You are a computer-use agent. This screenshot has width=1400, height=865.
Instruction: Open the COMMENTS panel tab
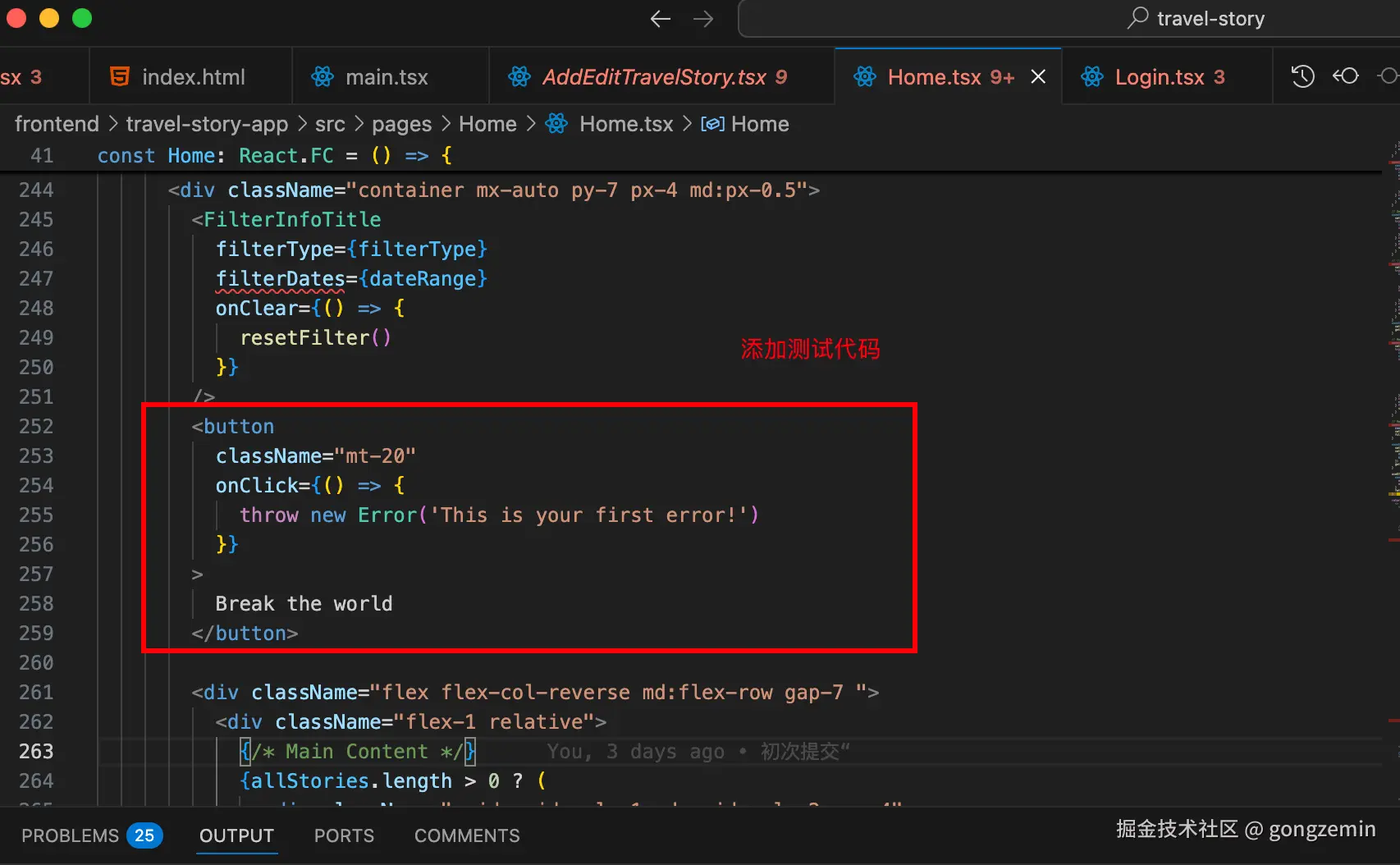click(467, 835)
